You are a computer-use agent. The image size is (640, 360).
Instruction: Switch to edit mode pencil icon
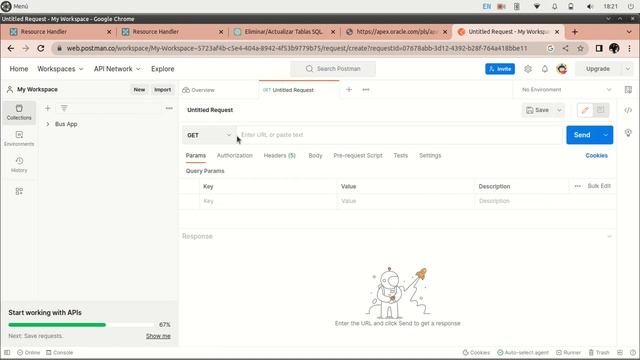pyautogui.click(x=585, y=110)
